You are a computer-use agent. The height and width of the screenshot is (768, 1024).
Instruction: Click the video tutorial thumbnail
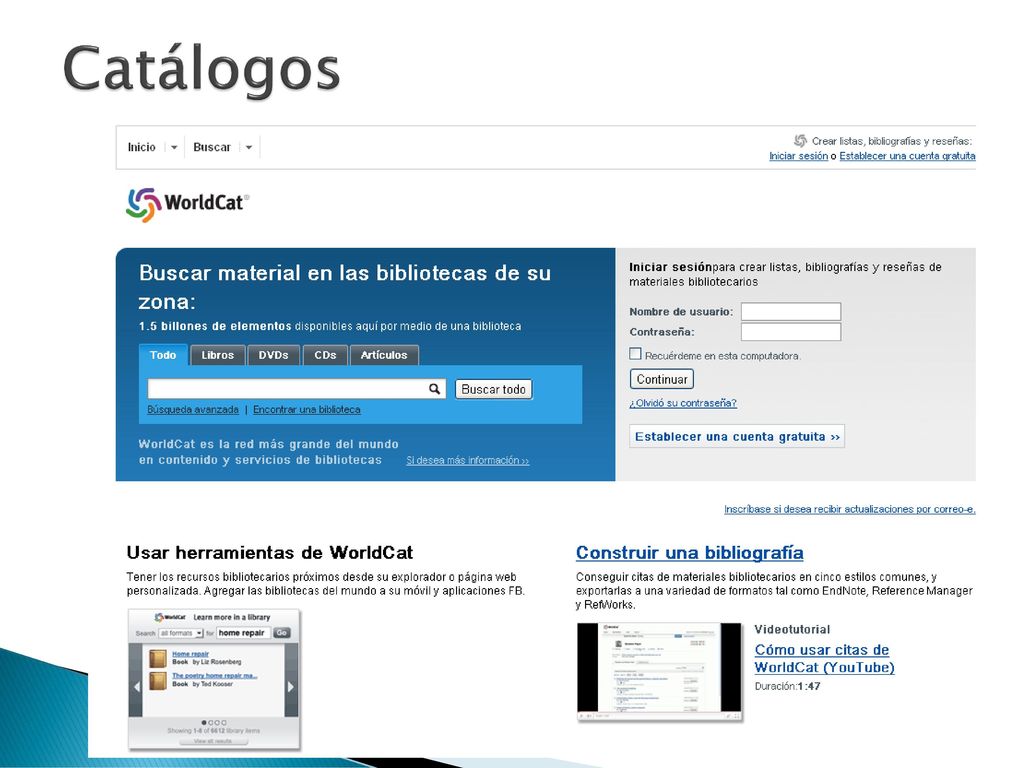click(x=660, y=671)
